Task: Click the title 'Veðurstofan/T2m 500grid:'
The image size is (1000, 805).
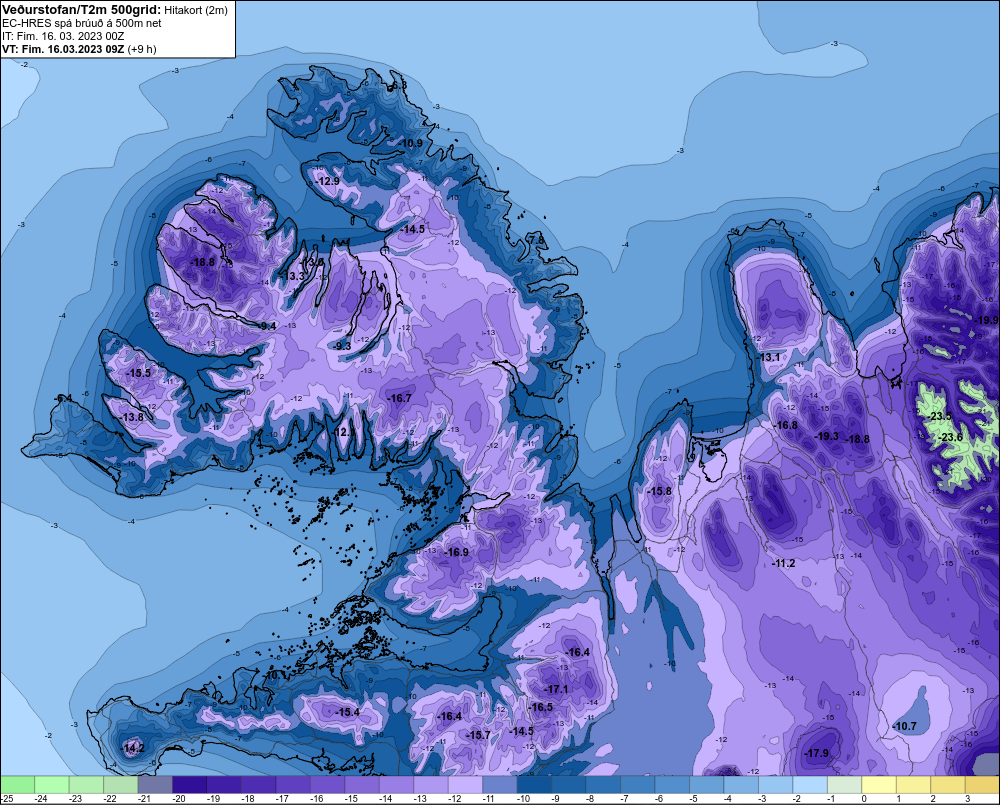Action: [82, 10]
